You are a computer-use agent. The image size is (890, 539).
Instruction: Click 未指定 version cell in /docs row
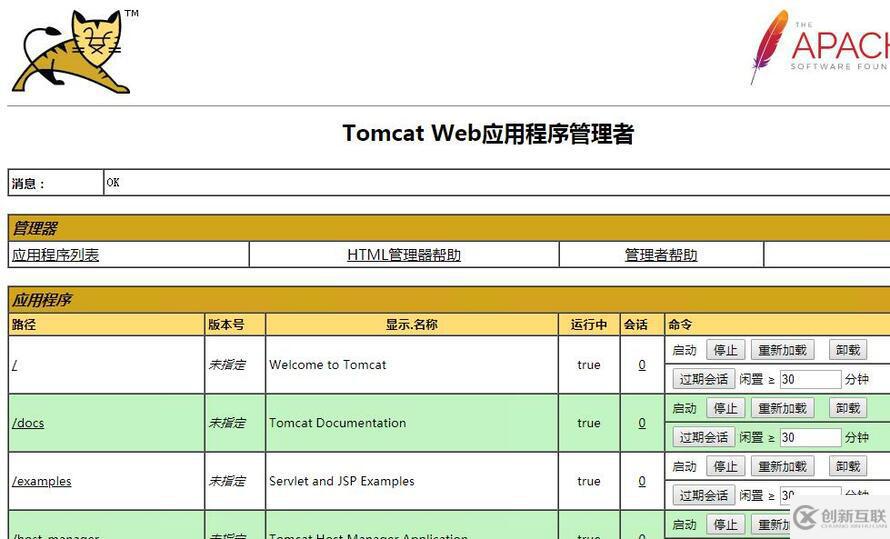(x=227, y=423)
